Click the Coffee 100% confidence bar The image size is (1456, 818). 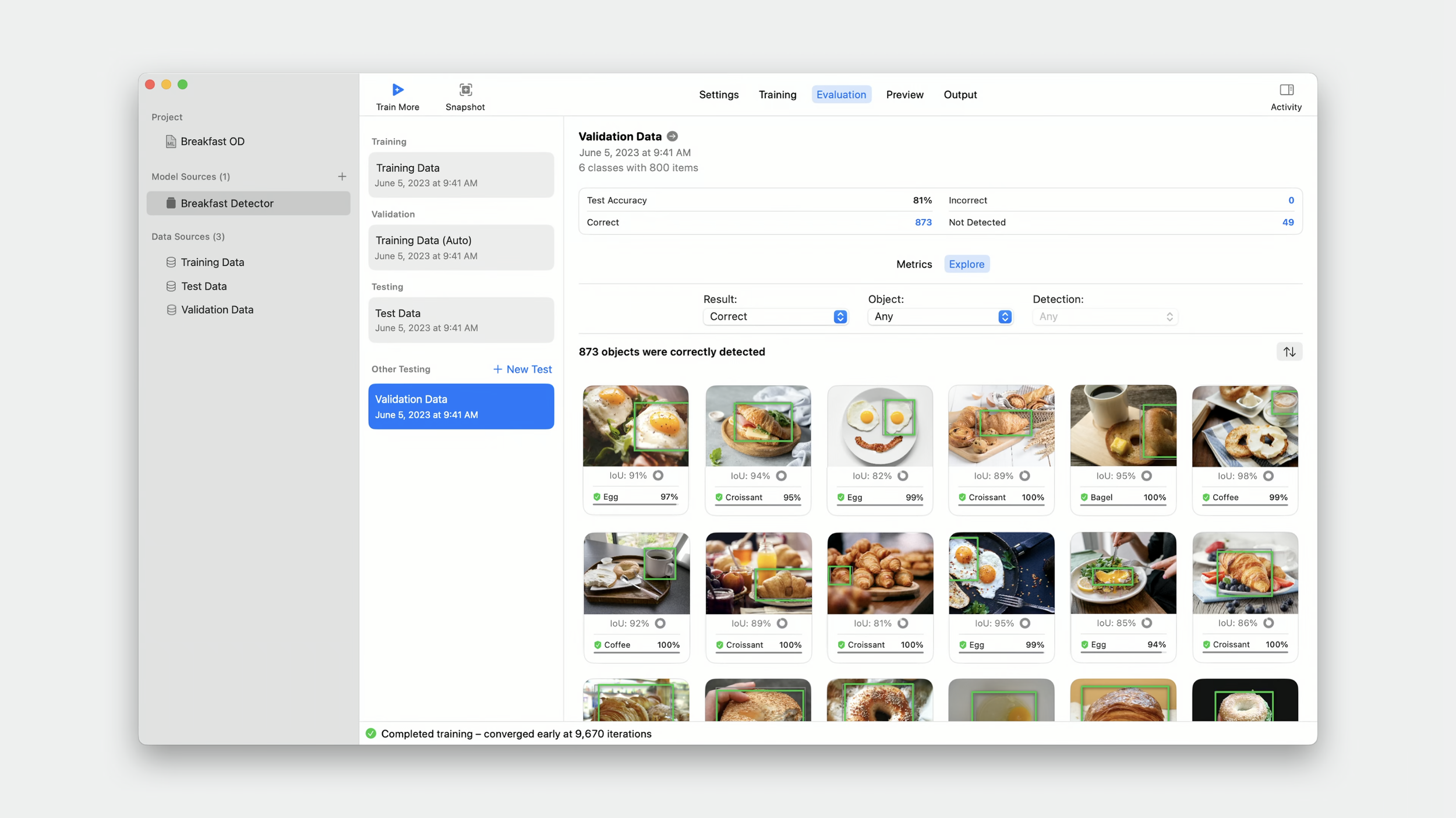(x=637, y=653)
